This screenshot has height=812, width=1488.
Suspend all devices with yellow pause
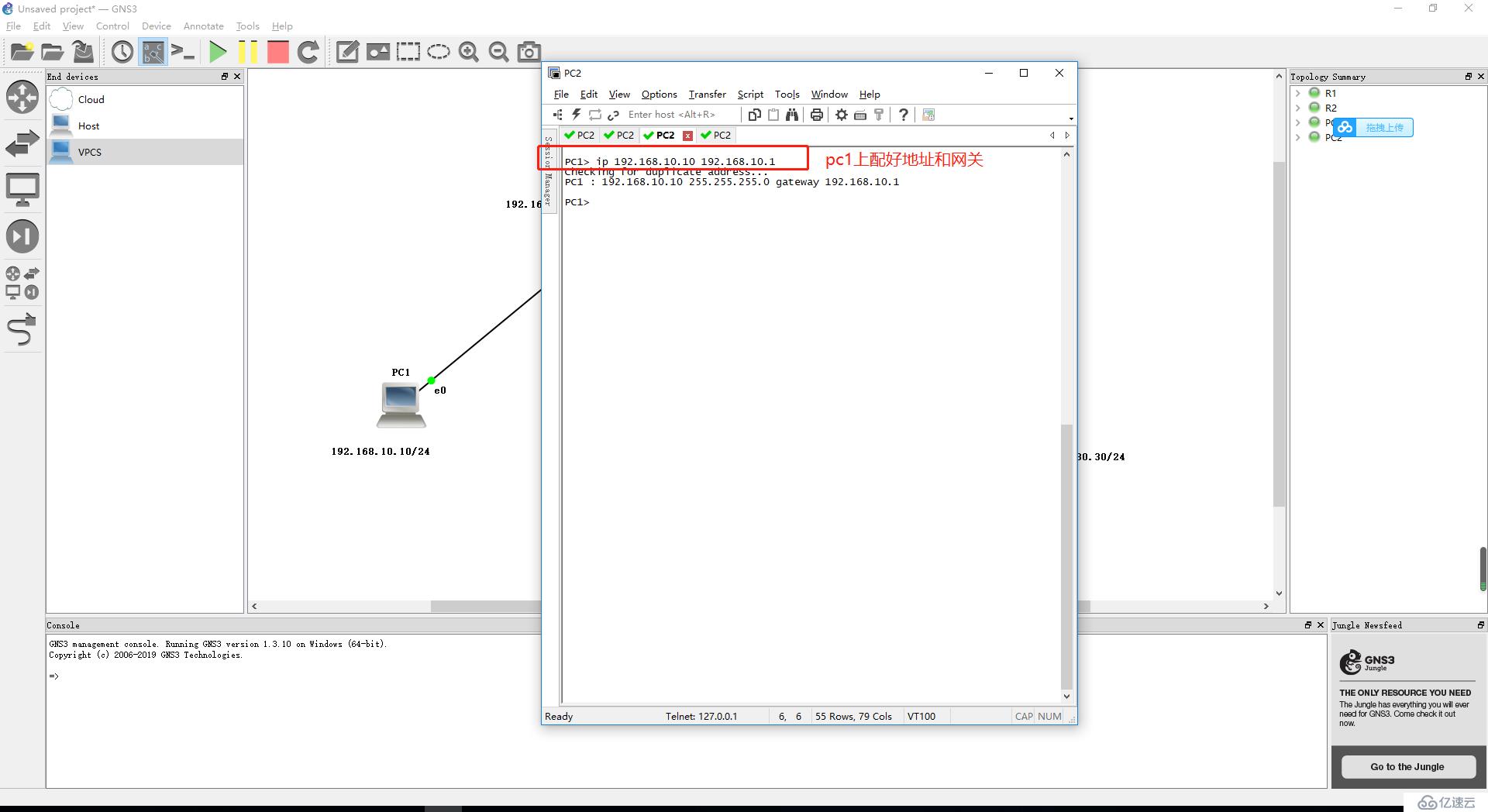click(x=248, y=52)
